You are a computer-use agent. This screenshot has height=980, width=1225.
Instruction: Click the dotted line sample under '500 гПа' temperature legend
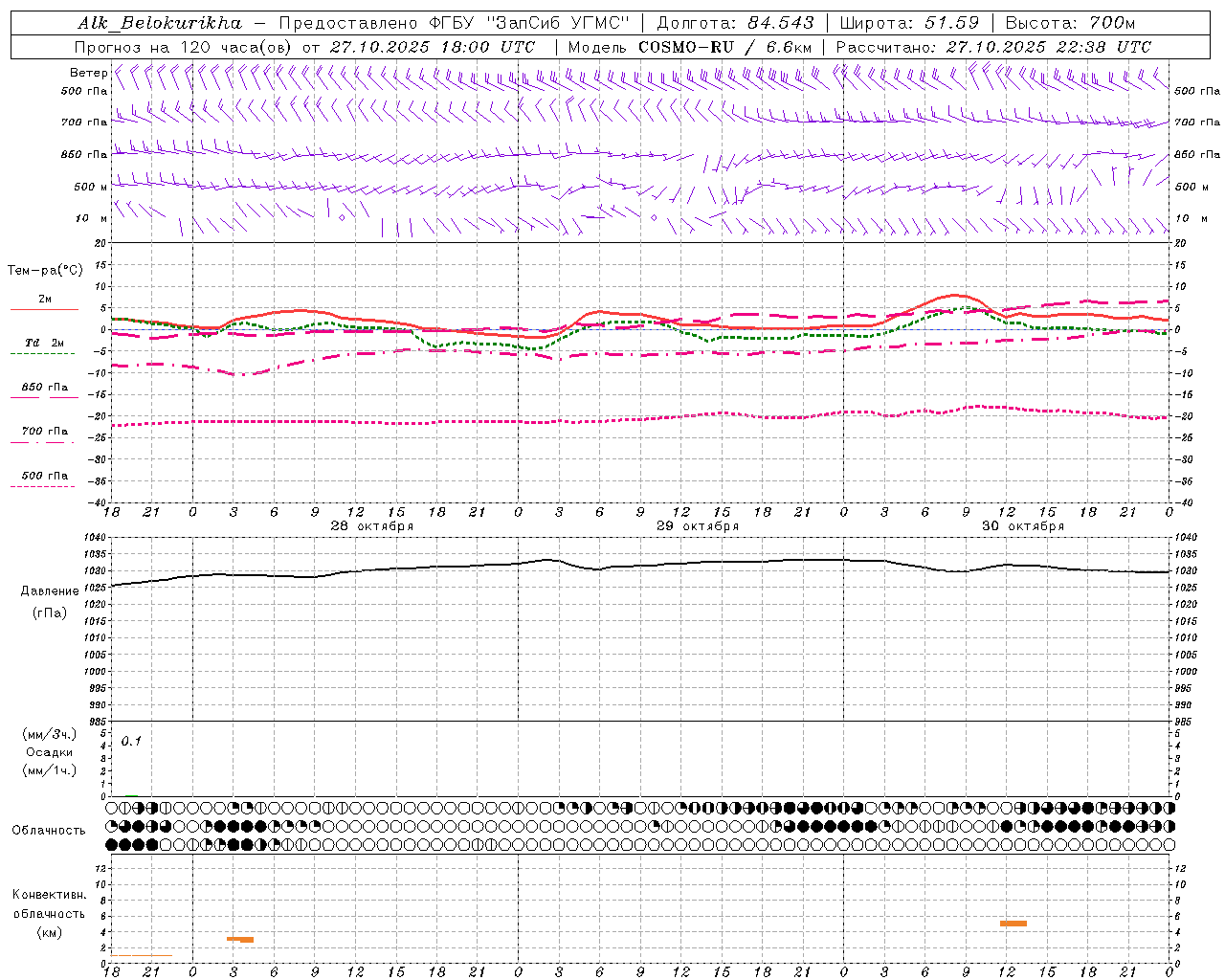[x=42, y=486]
